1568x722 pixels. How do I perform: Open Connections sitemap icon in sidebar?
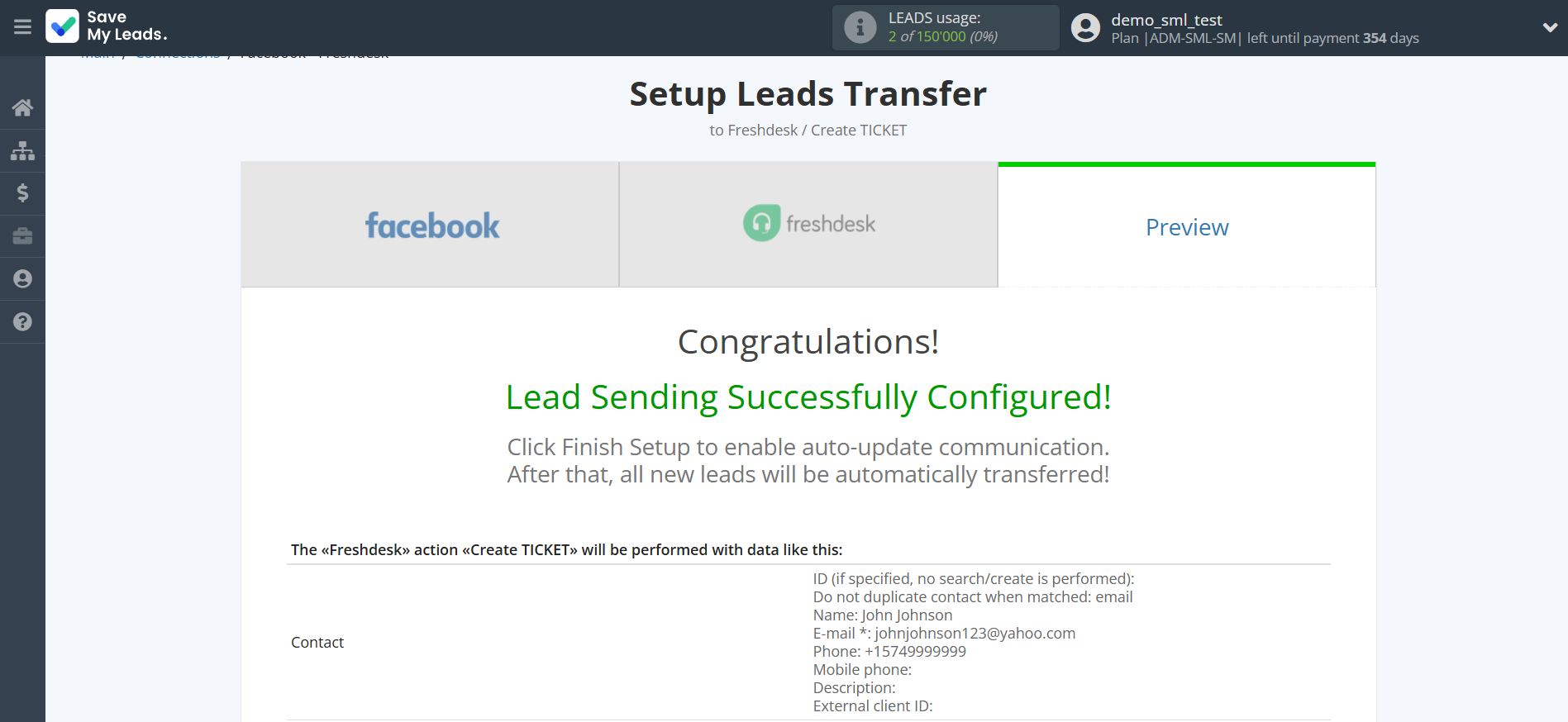22,150
